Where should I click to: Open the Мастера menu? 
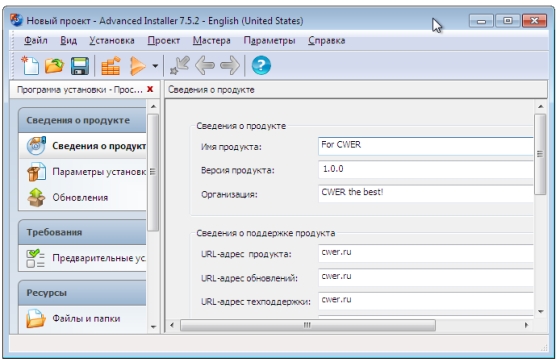click(x=211, y=40)
